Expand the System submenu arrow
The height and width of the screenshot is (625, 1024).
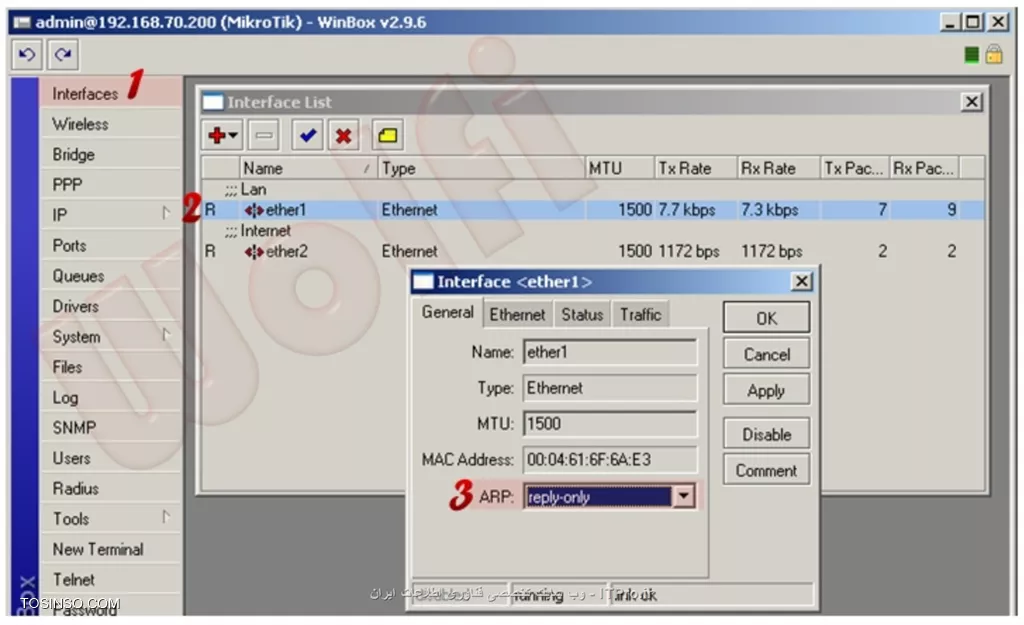(x=166, y=335)
